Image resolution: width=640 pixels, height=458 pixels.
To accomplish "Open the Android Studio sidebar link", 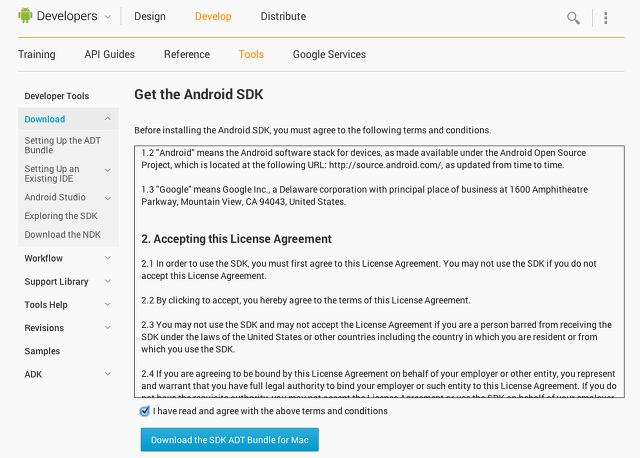I will pyautogui.click(x=55, y=197).
